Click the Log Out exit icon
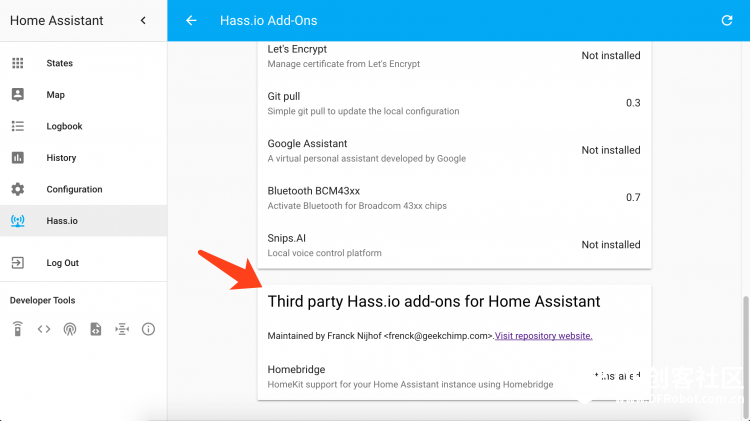This screenshot has width=750, height=421. pyautogui.click(x=18, y=263)
